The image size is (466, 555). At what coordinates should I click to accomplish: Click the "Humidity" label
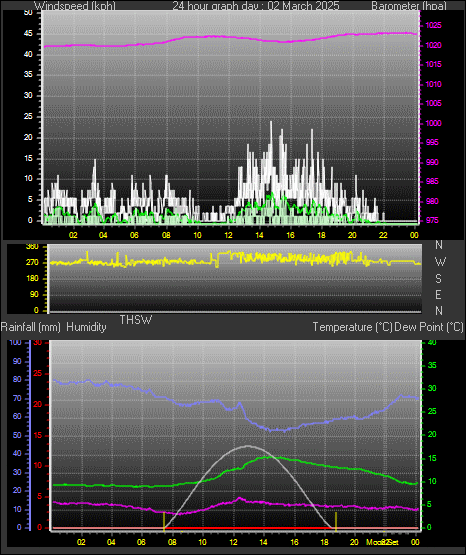tap(86, 327)
